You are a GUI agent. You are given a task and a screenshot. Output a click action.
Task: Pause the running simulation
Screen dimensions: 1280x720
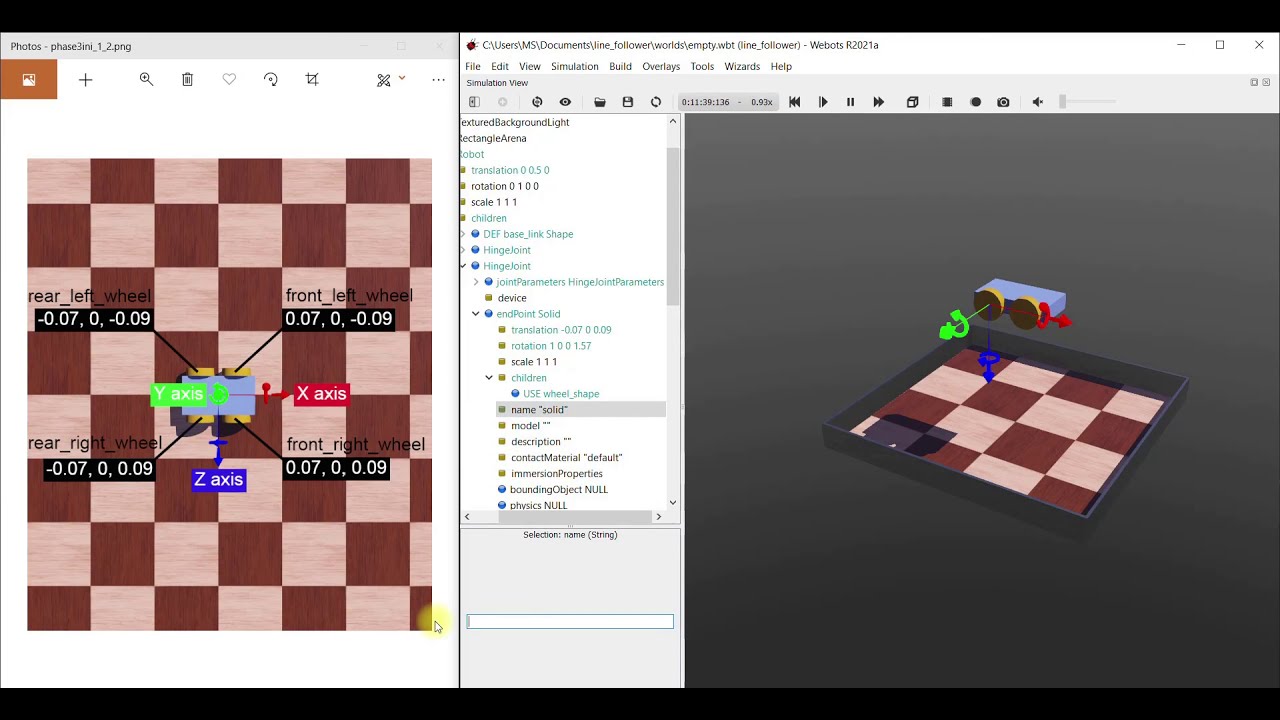(x=851, y=102)
